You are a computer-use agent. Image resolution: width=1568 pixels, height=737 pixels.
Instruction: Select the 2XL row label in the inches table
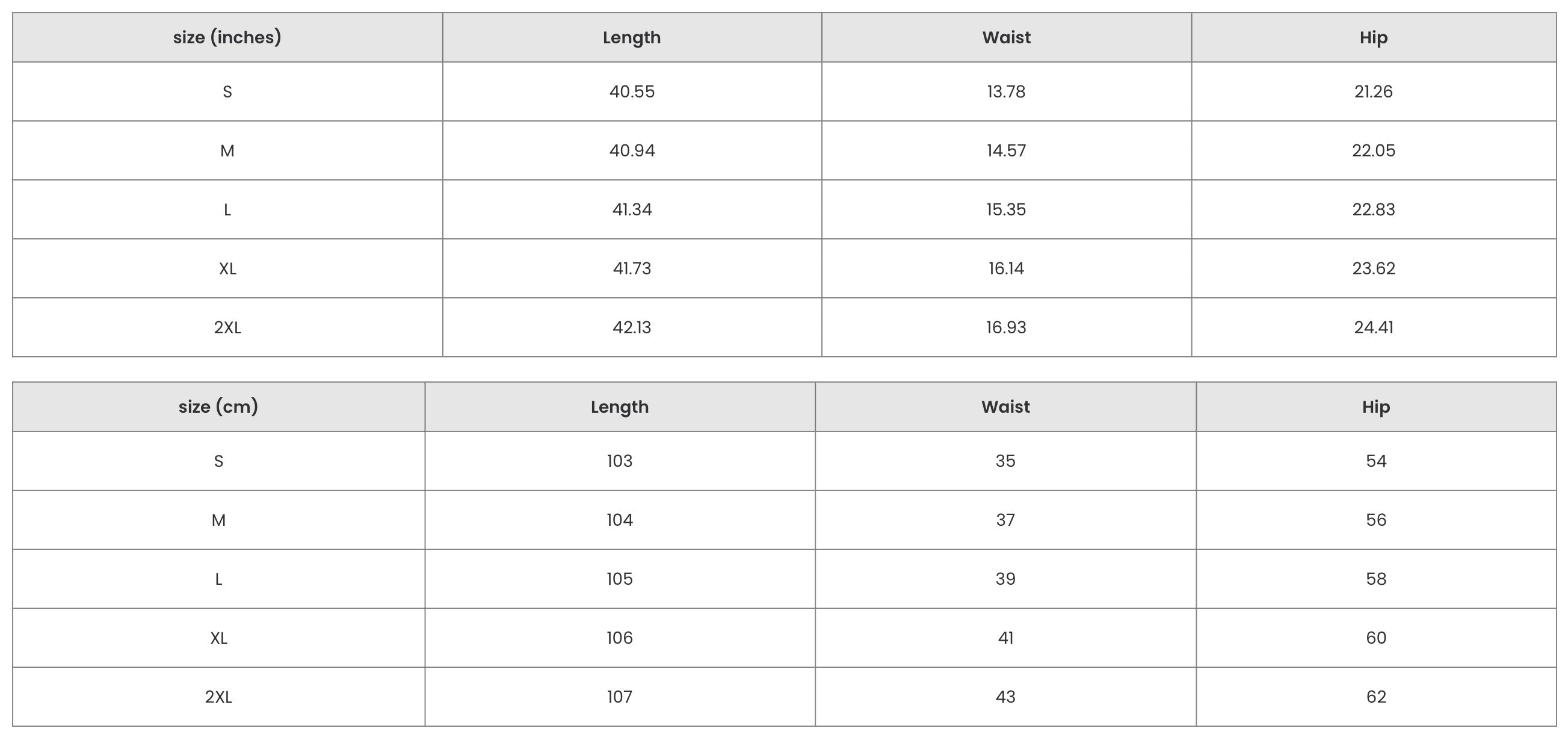click(x=227, y=327)
